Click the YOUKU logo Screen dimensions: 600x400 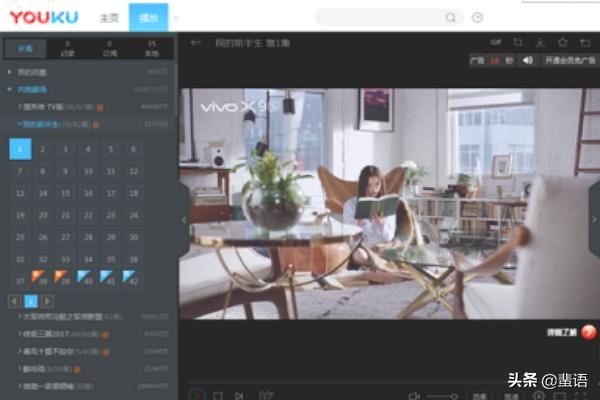pos(44,17)
